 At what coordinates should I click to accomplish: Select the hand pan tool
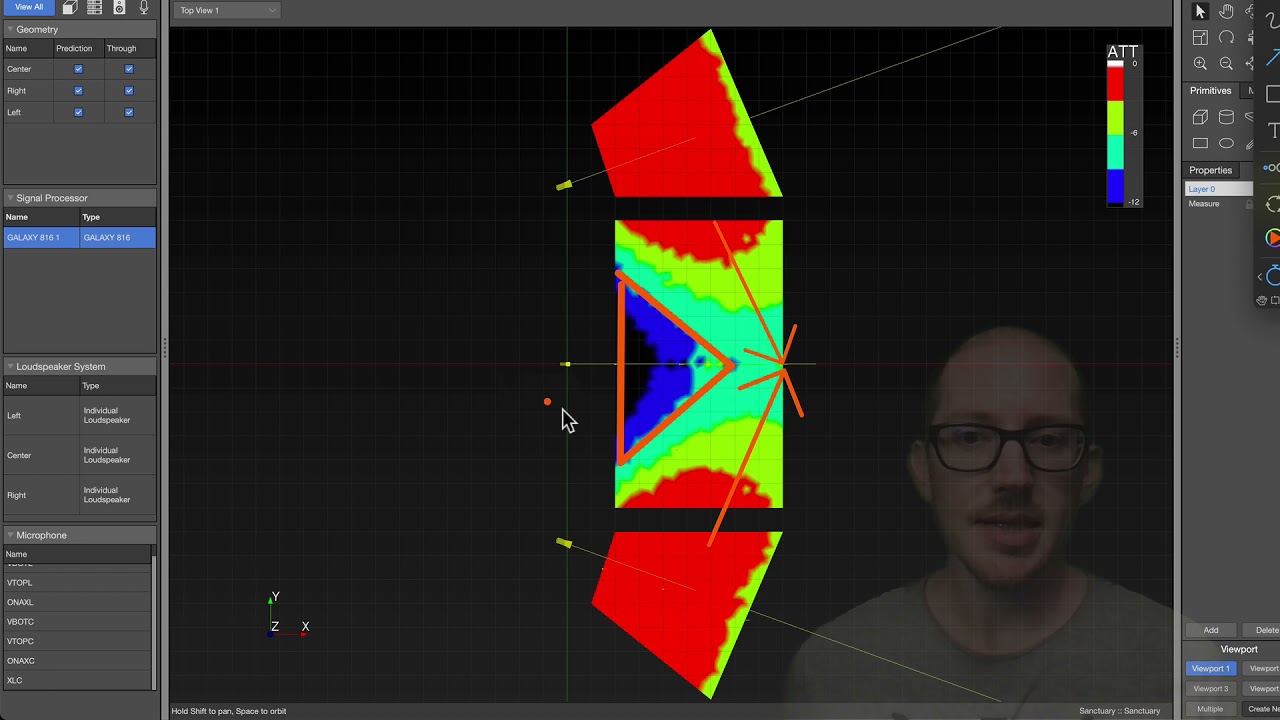tap(1226, 11)
